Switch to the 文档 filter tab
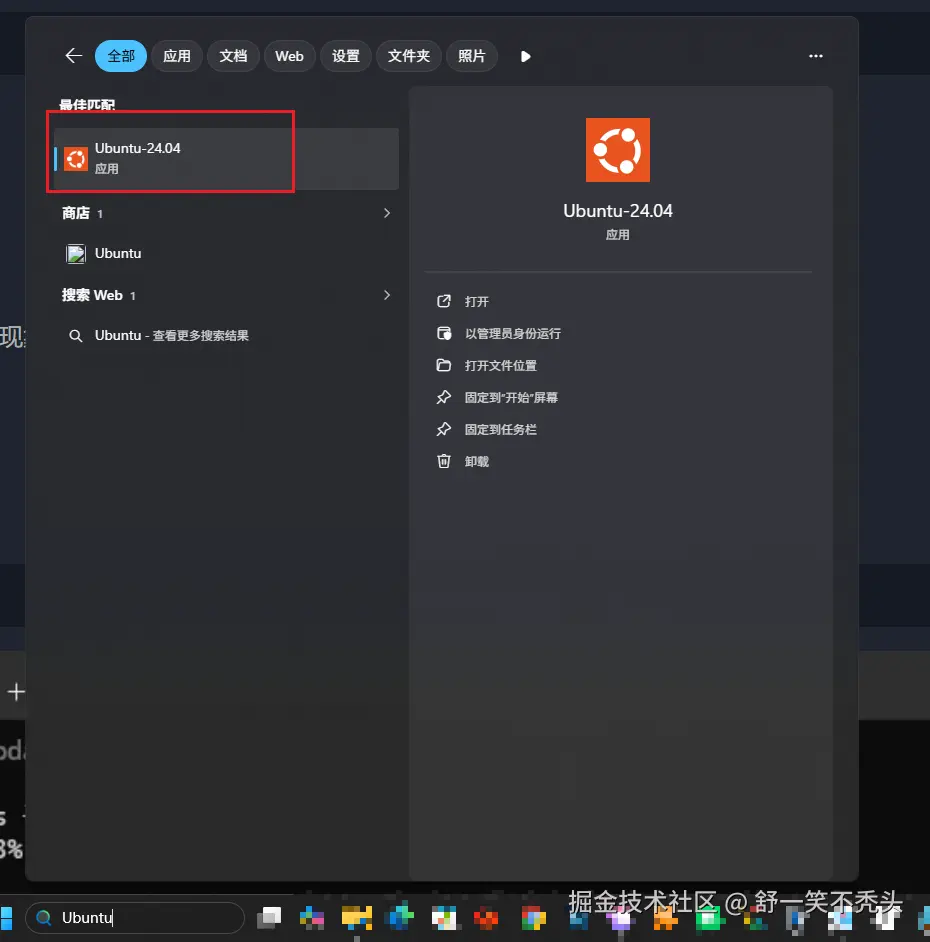Viewport: 930px width, 942px height. [x=233, y=56]
